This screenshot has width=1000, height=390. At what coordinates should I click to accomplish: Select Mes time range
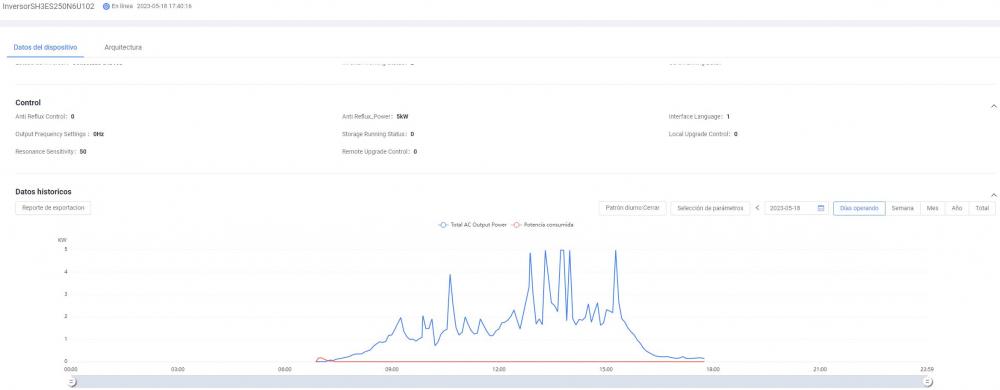pyautogui.click(x=932, y=208)
